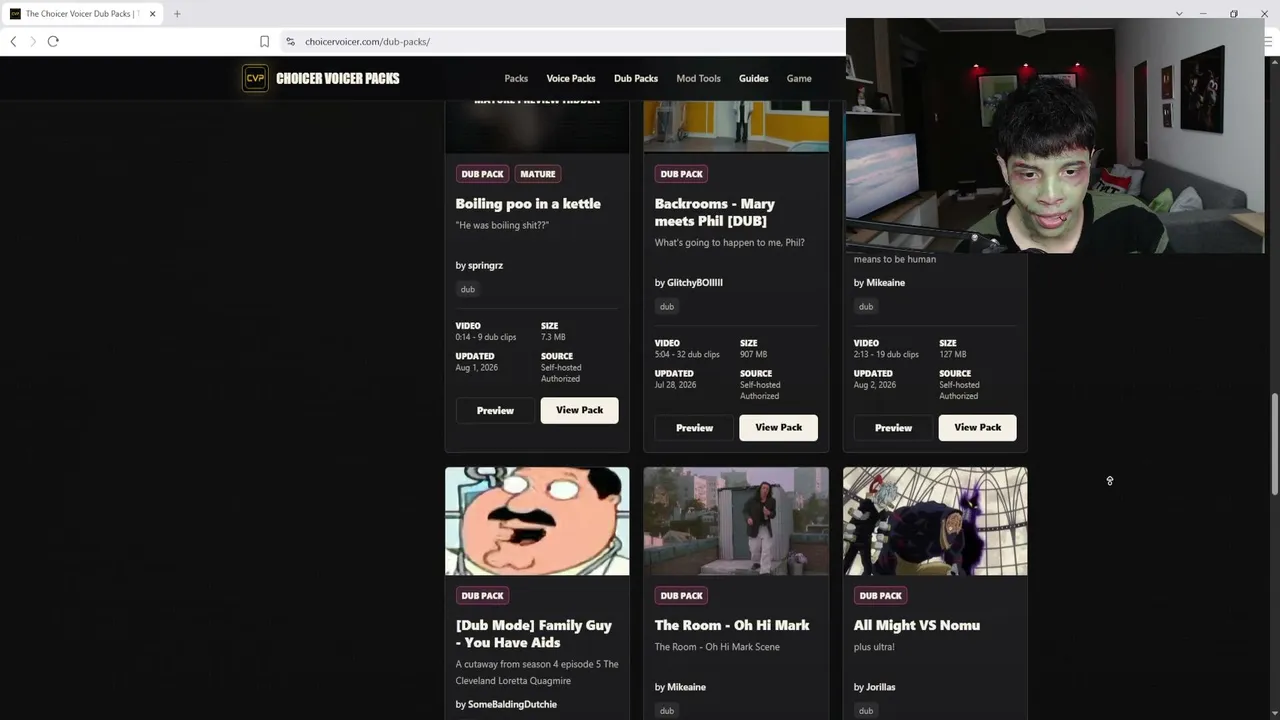Select Dub Packs in the navigation bar
The image size is (1280, 720).
[636, 78]
